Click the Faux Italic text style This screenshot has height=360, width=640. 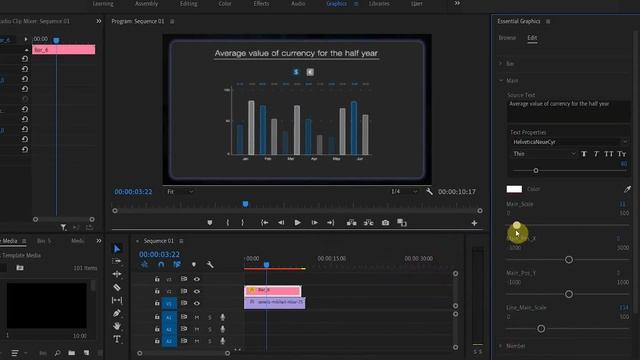pyautogui.click(x=596, y=154)
